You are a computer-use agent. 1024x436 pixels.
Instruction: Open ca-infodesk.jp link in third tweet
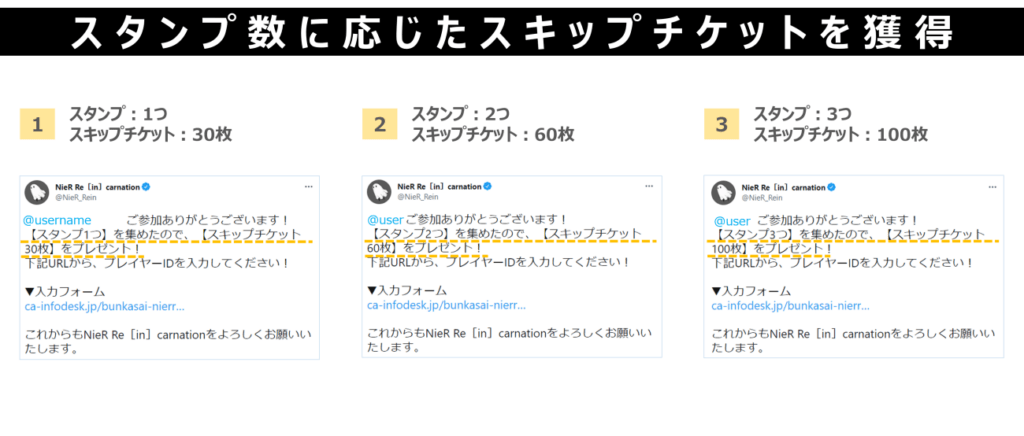click(x=791, y=305)
